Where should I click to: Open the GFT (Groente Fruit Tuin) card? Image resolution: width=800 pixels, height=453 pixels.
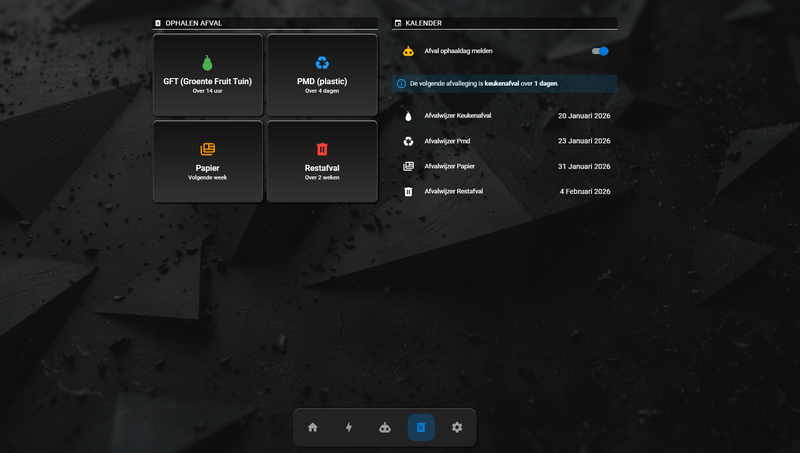pyautogui.click(x=208, y=75)
